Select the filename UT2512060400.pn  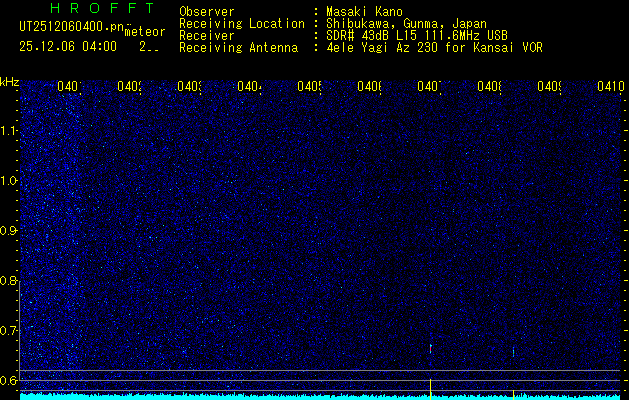pos(71,27)
